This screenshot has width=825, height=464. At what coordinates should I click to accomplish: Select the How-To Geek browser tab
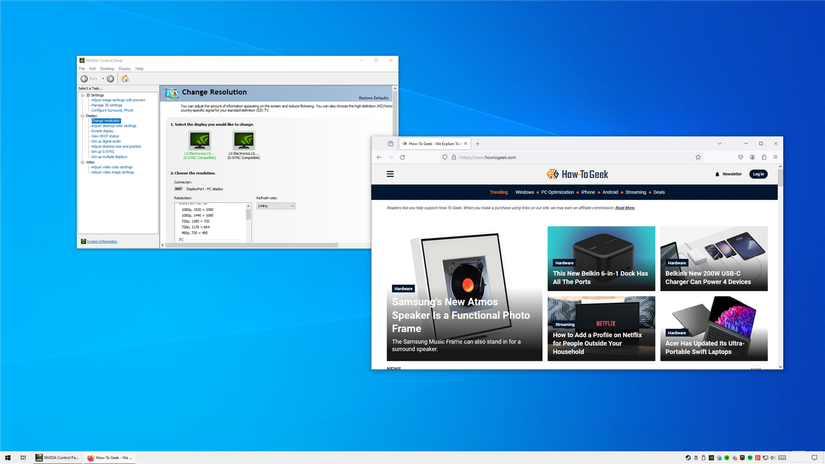point(435,144)
